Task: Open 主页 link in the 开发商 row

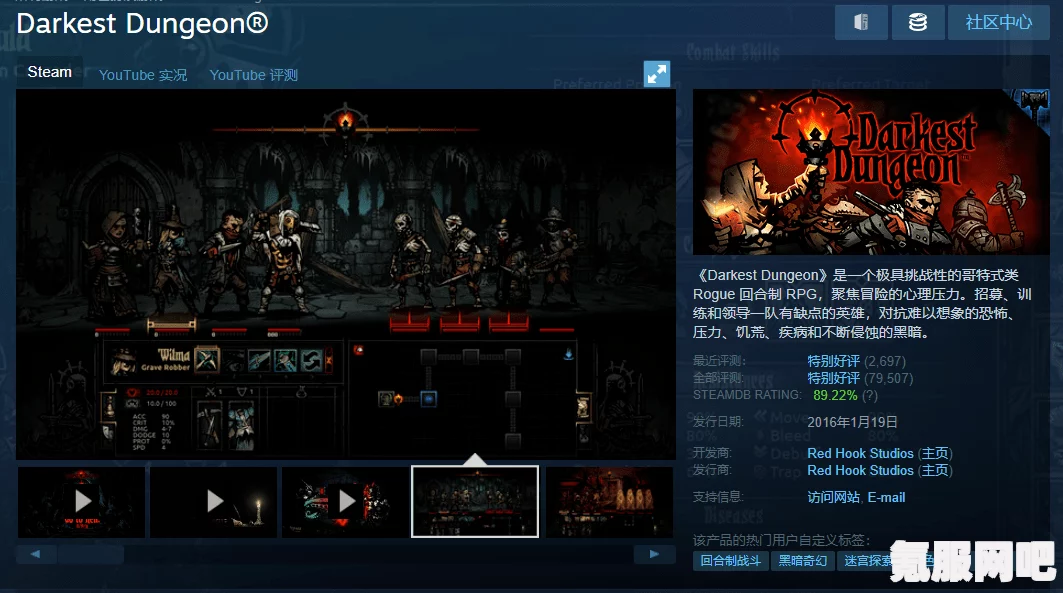Action: (935, 453)
